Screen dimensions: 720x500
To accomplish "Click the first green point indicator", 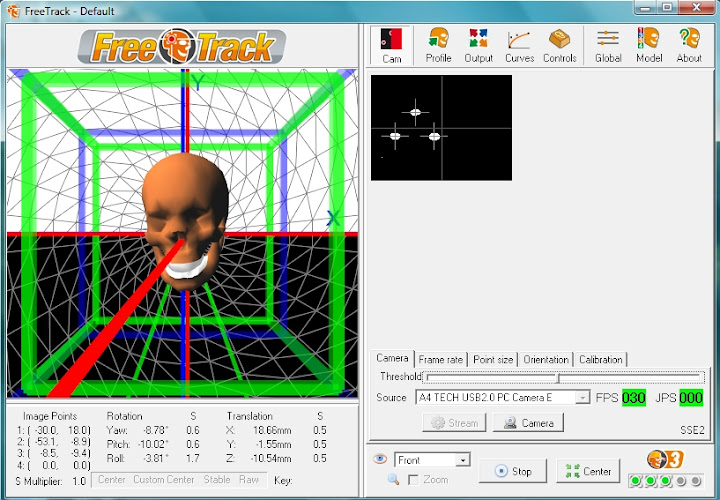I will (x=636, y=481).
